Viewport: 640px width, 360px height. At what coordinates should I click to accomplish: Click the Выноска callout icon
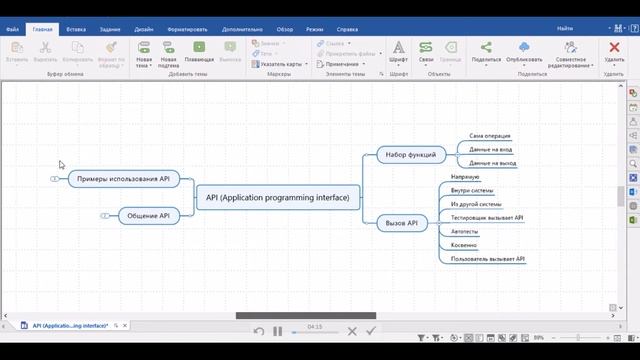click(230, 47)
